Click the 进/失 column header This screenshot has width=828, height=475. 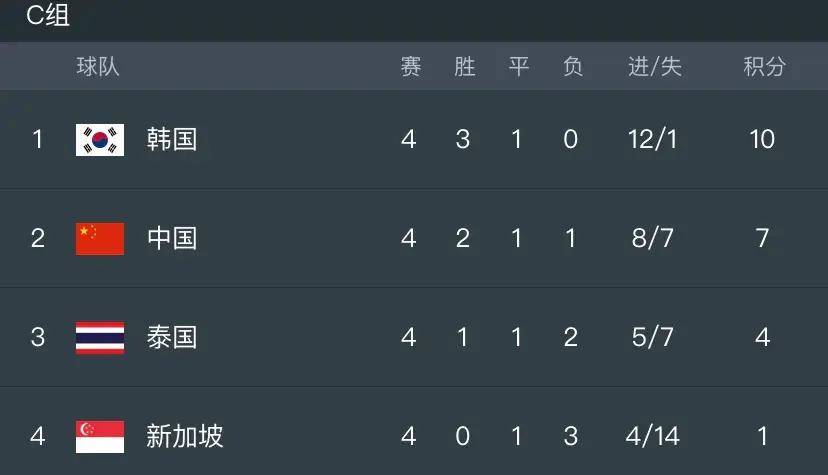655,66
